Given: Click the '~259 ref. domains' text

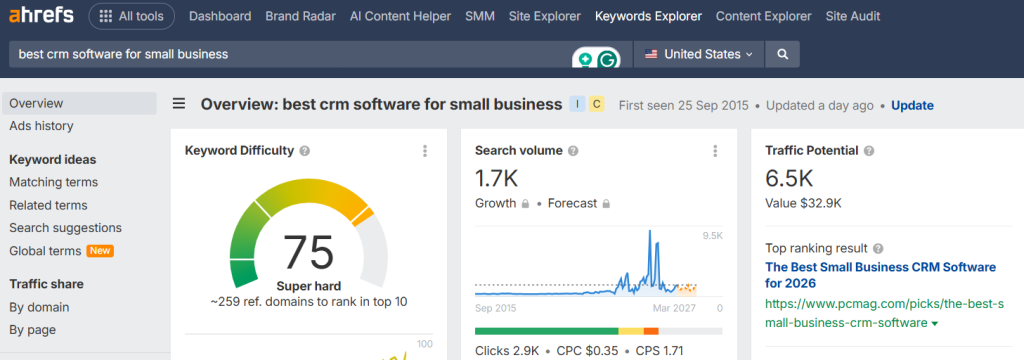Looking at the screenshot, I should [x=309, y=302].
